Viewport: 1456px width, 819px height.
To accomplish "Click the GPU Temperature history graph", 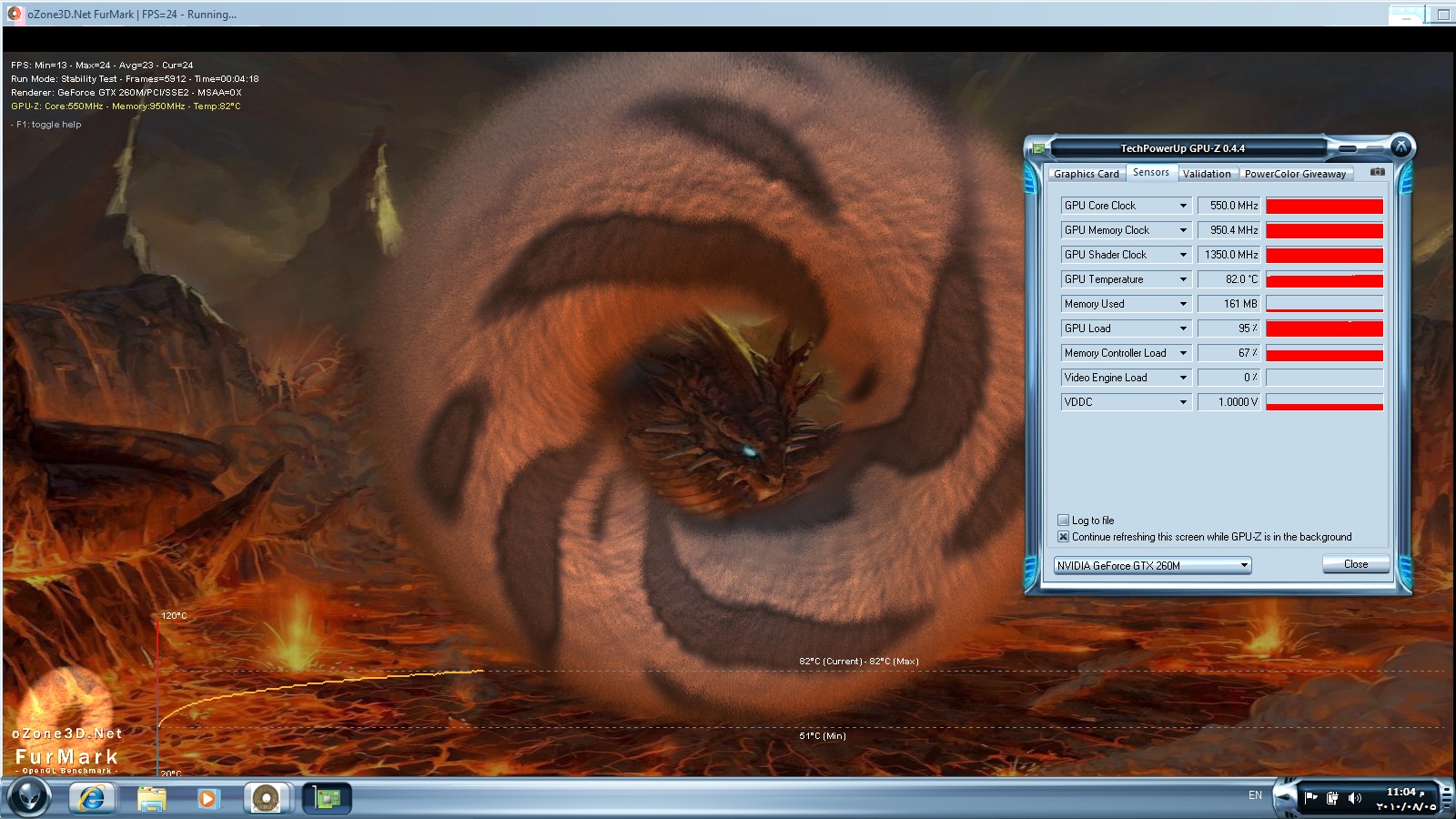I will [x=1324, y=279].
